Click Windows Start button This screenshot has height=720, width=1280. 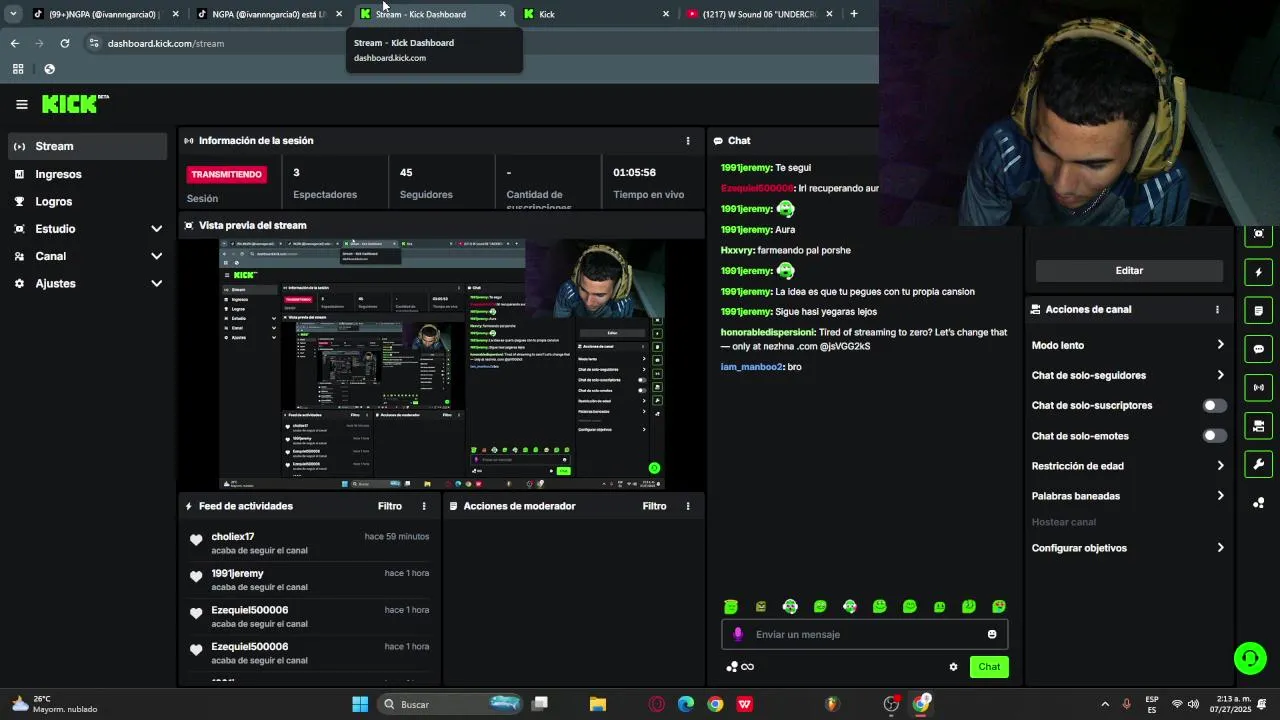360,704
